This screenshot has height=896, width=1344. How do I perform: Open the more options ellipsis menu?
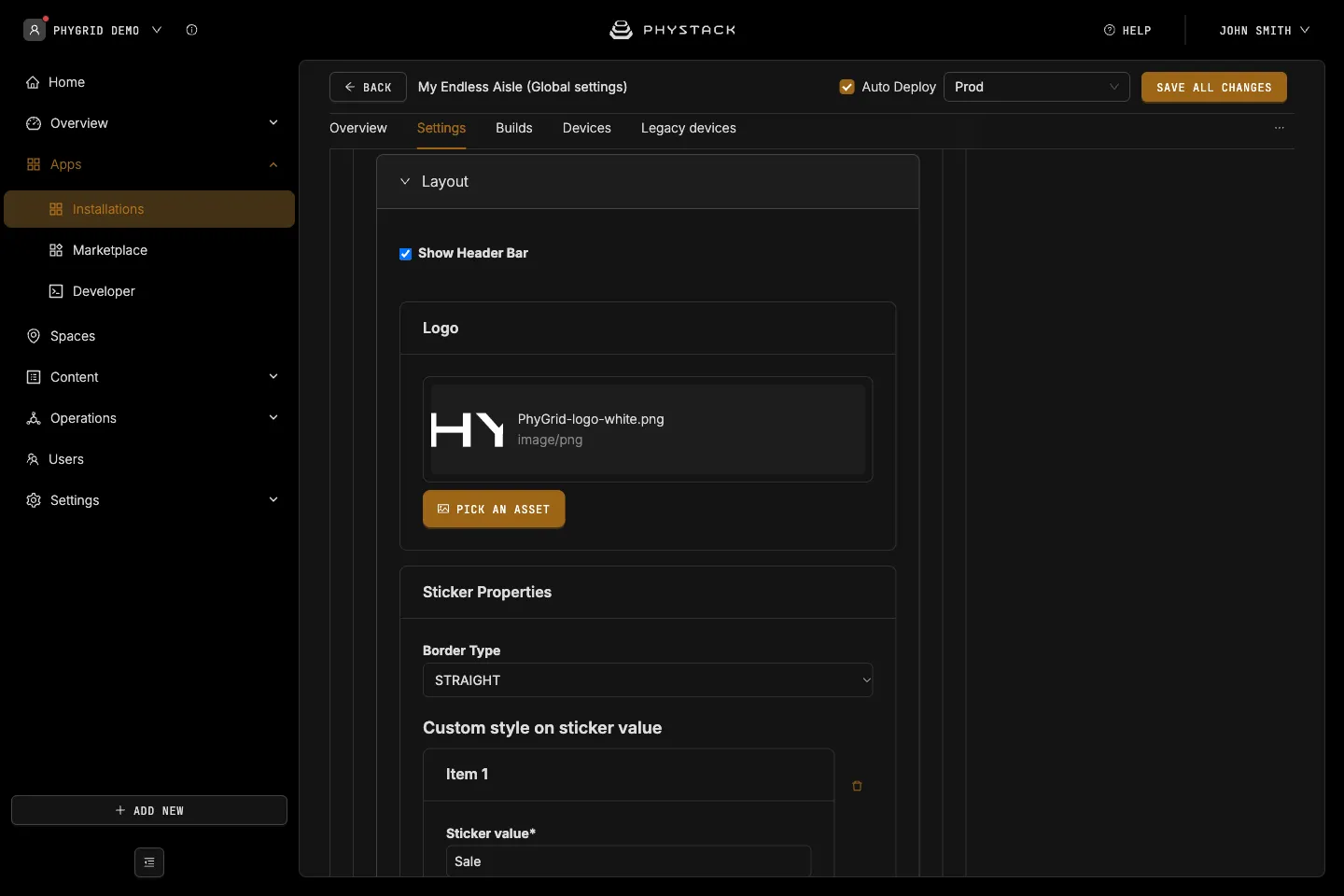coord(1280,128)
